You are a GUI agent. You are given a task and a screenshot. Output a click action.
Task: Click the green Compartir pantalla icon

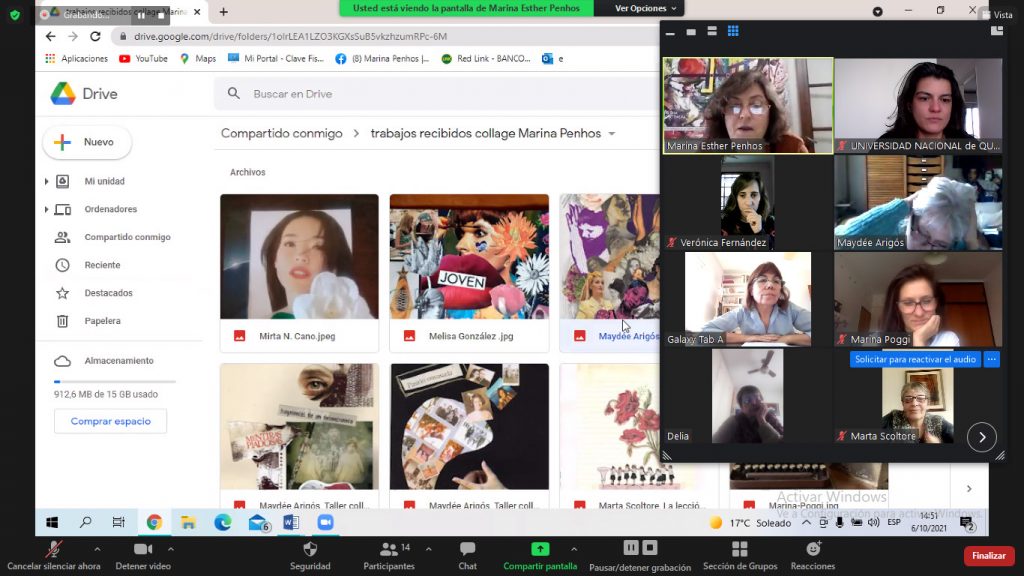(540, 549)
